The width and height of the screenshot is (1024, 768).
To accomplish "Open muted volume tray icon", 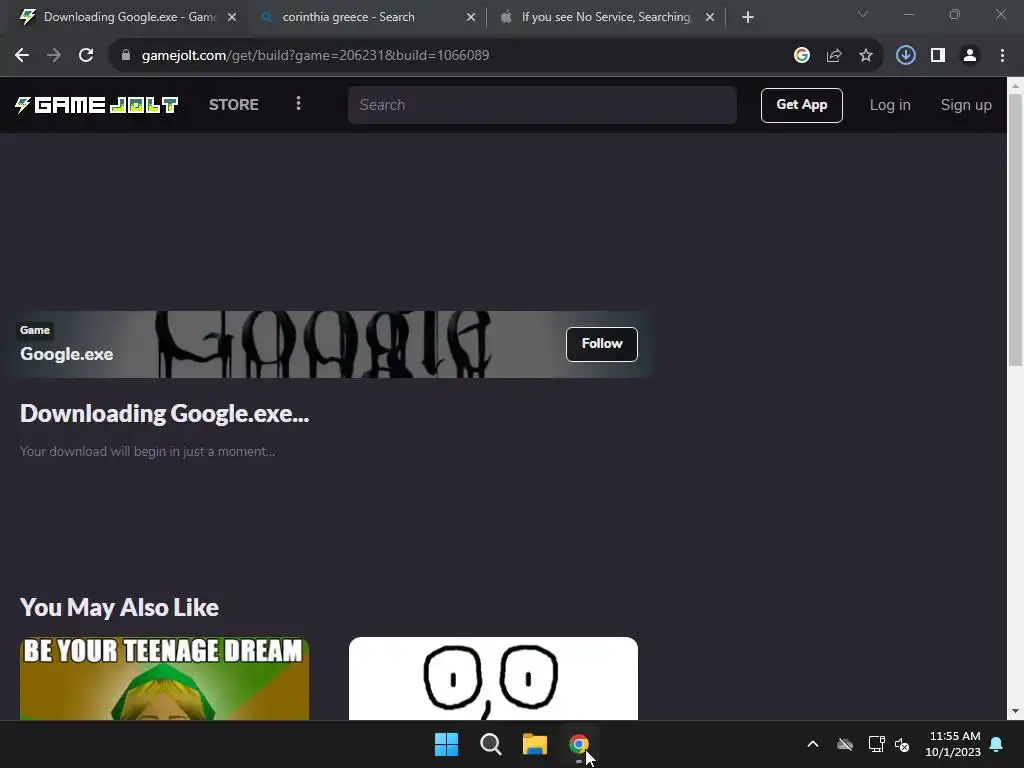I will tap(903, 744).
